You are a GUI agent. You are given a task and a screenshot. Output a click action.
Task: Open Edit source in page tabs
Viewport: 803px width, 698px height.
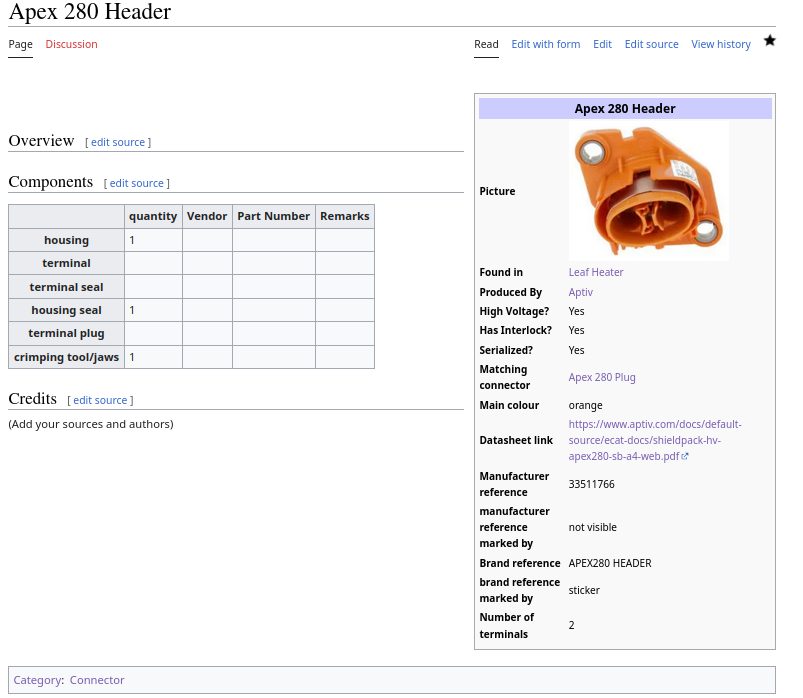(x=651, y=44)
